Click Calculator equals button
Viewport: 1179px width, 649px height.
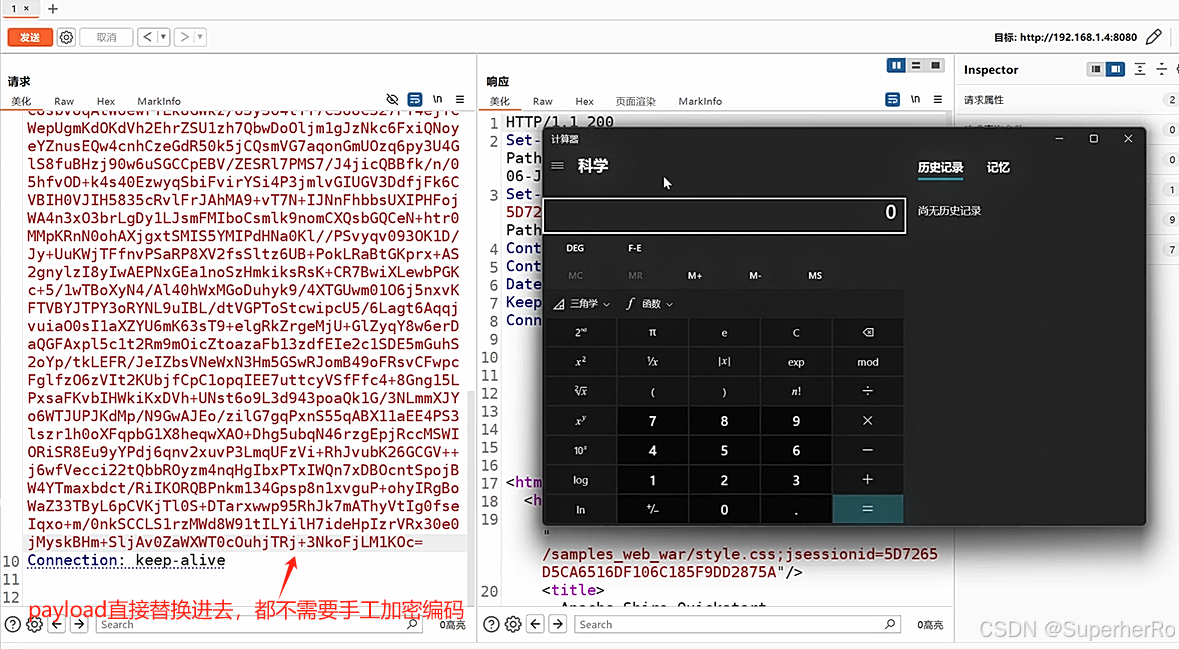pos(868,509)
